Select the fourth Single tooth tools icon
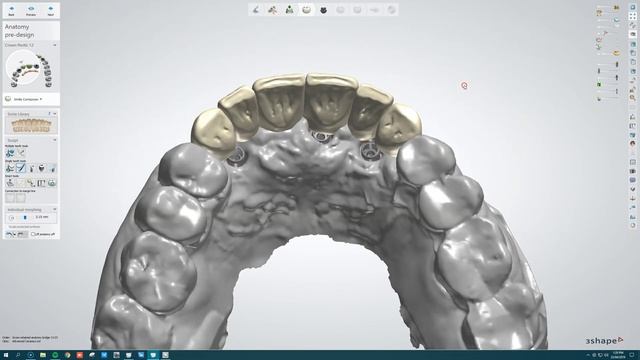This screenshot has height=360, width=640. (x=42, y=168)
